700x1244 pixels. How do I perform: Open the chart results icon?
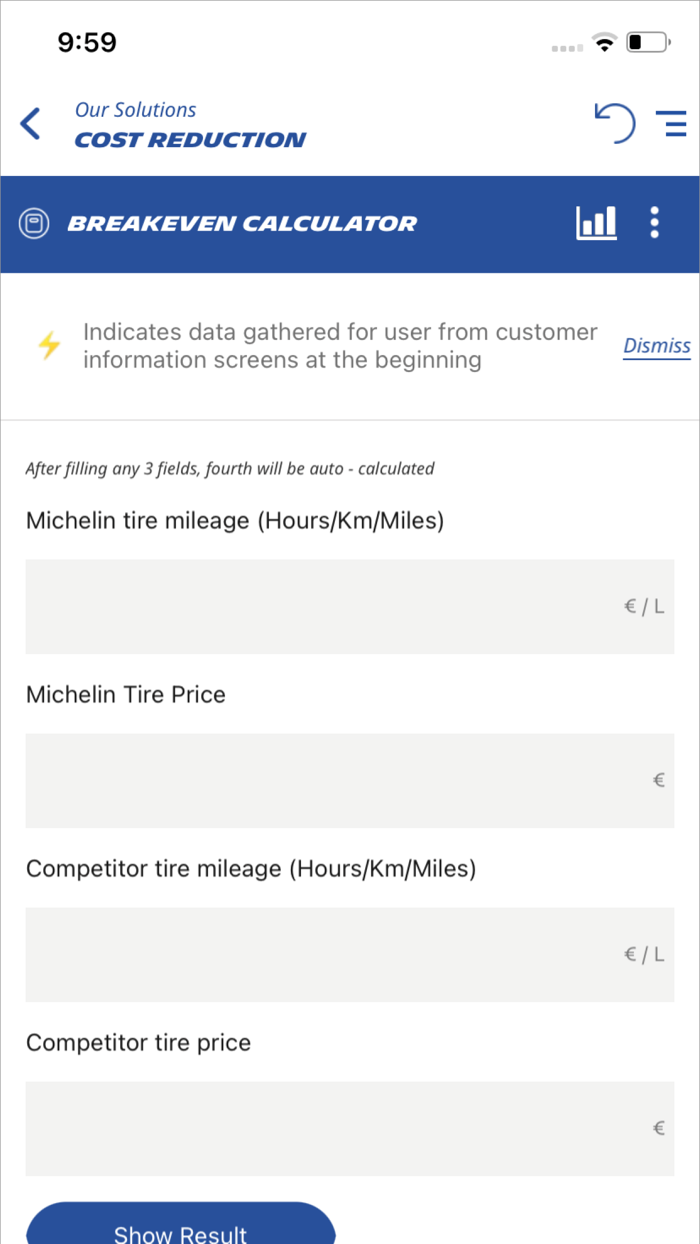click(x=596, y=222)
